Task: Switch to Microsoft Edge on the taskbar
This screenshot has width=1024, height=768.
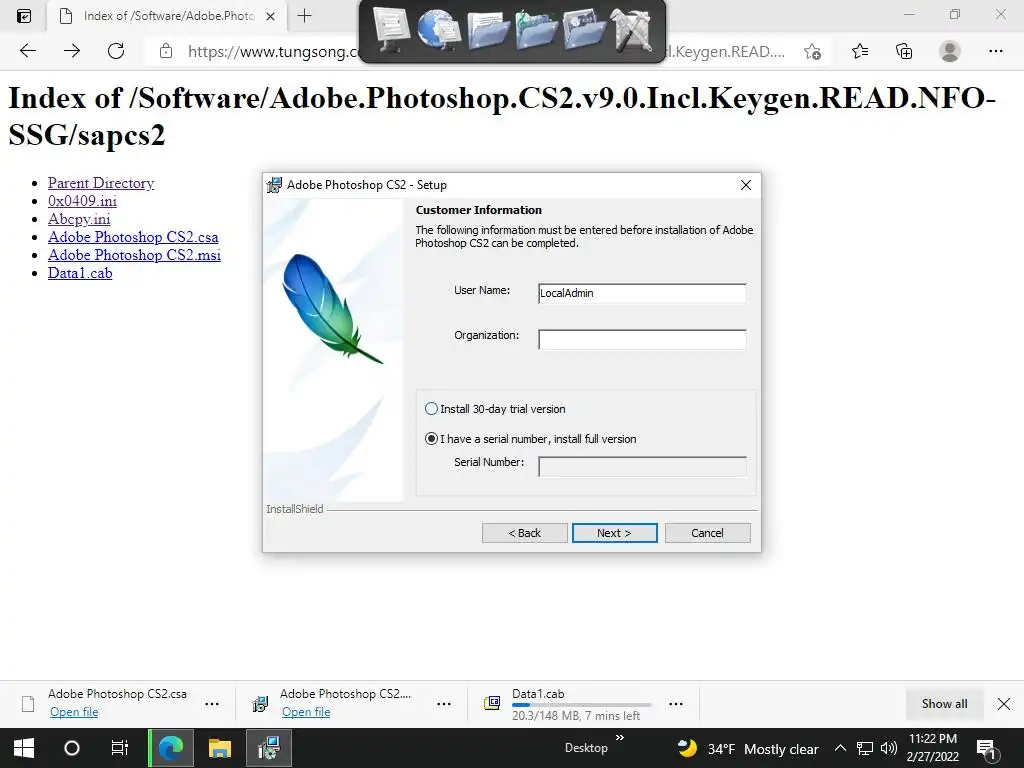Action: pyautogui.click(x=171, y=748)
